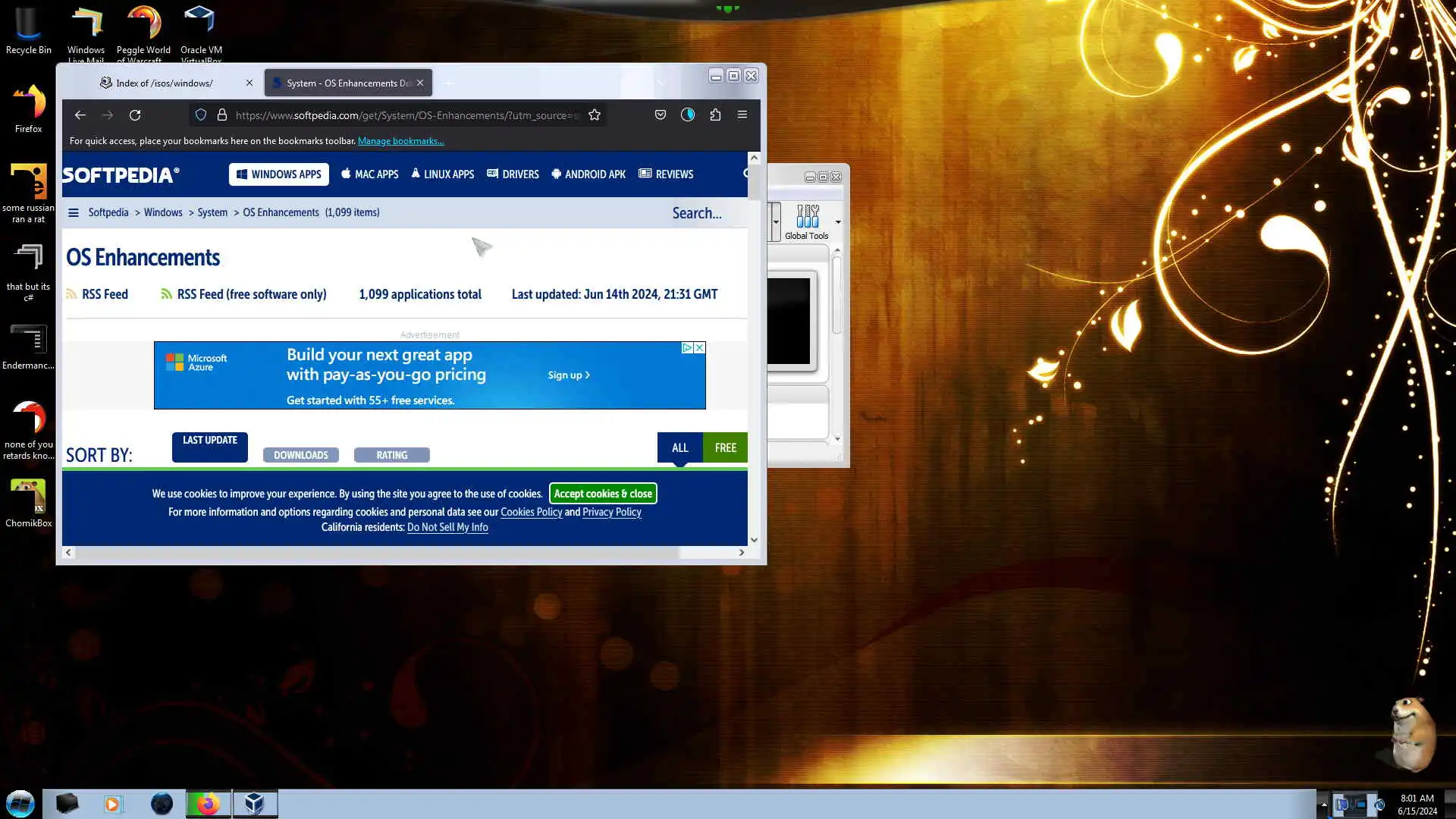Screen dimensions: 1456x819
Task: Open the MAC APPS menu item
Action: [x=369, y=174]
